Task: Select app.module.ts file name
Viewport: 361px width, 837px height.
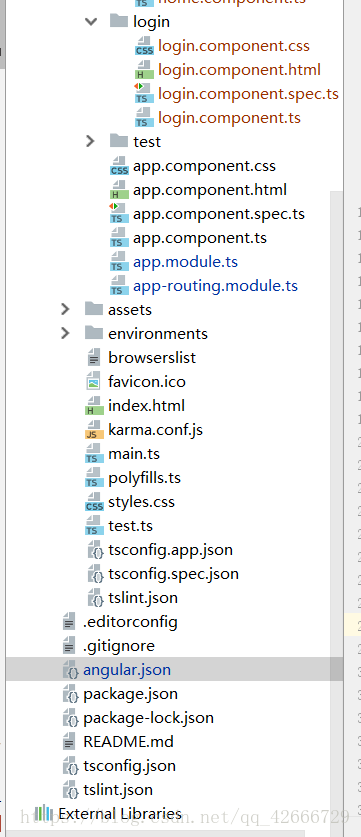Action: coord(185,262)
